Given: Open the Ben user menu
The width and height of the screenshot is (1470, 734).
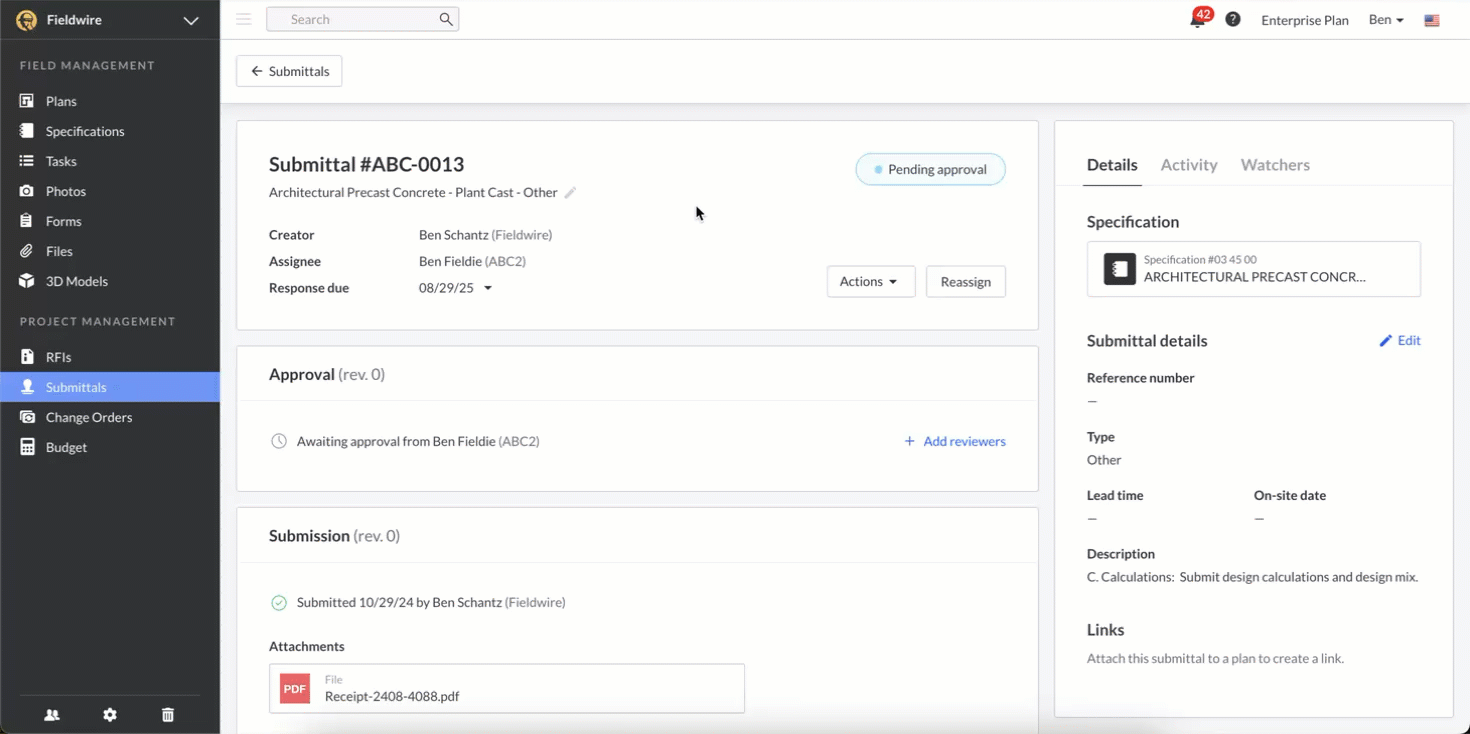Looking at the screenshot, I should tap(1386, 20).
